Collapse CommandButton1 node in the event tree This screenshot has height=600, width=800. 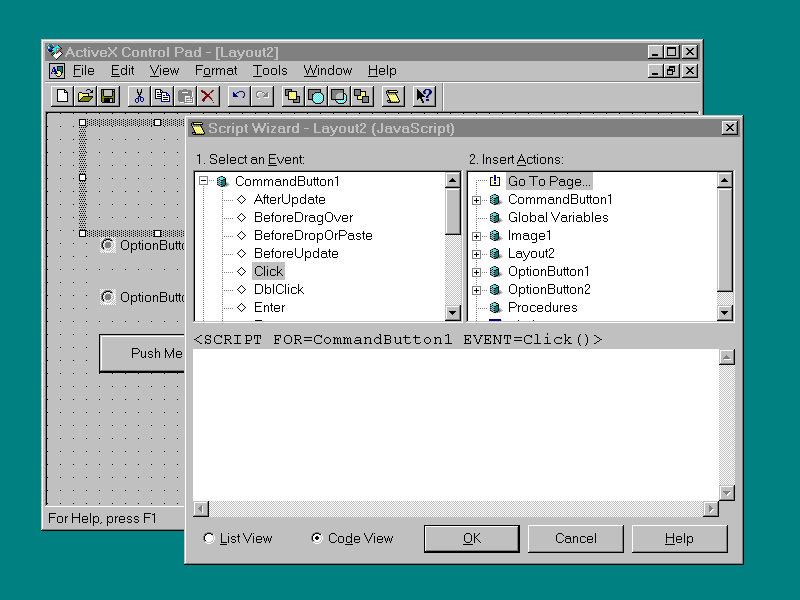203,182
